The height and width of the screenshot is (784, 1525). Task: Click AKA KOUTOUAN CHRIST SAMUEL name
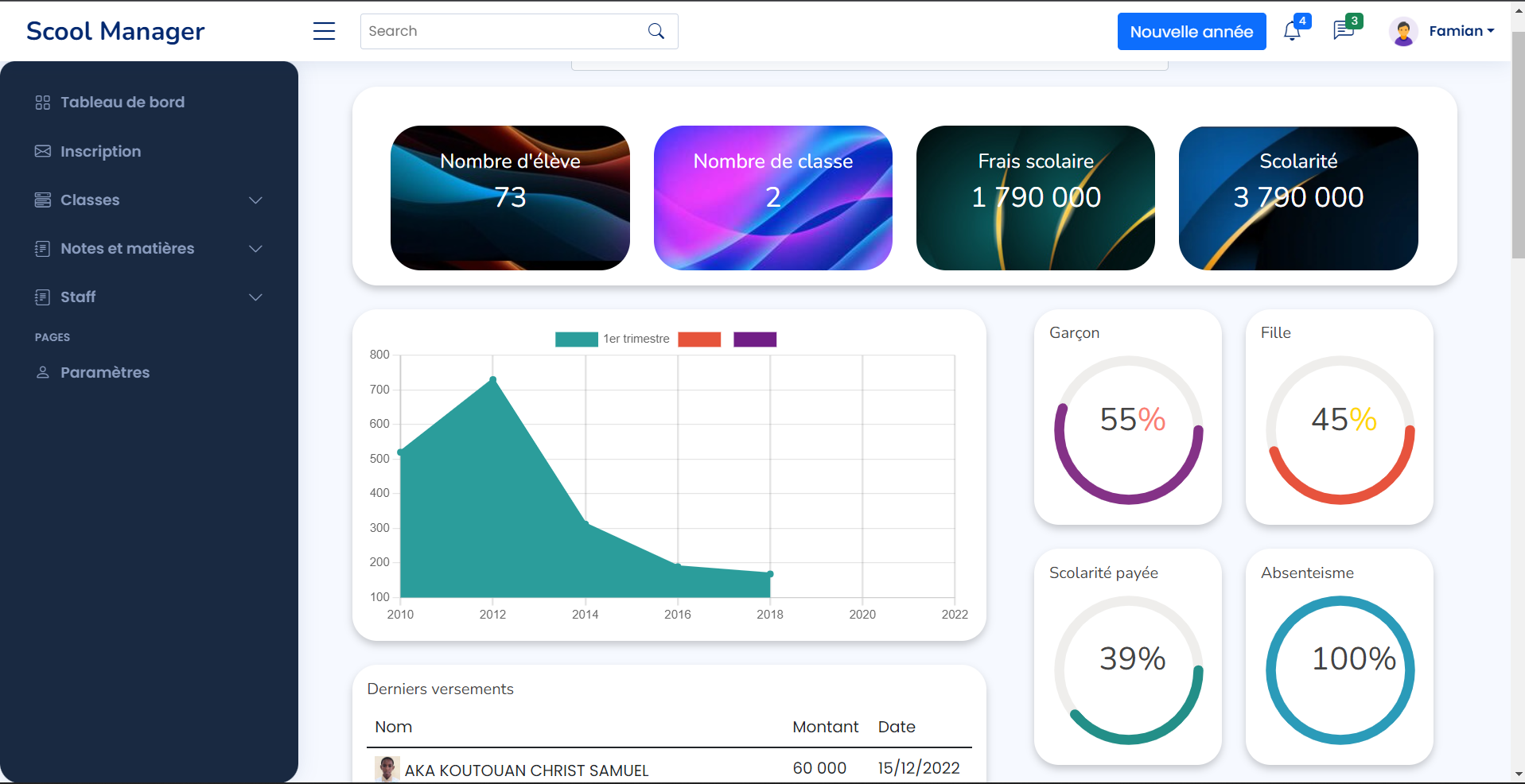click(x=527, y=770)
